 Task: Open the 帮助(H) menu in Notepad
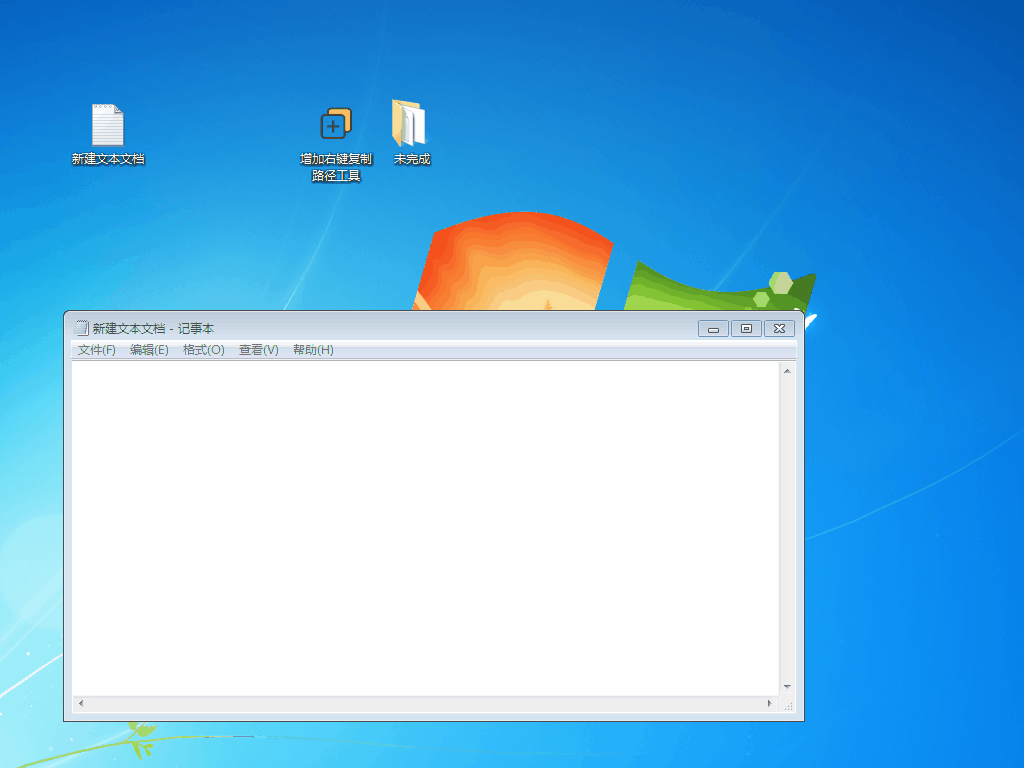[313, 350]
